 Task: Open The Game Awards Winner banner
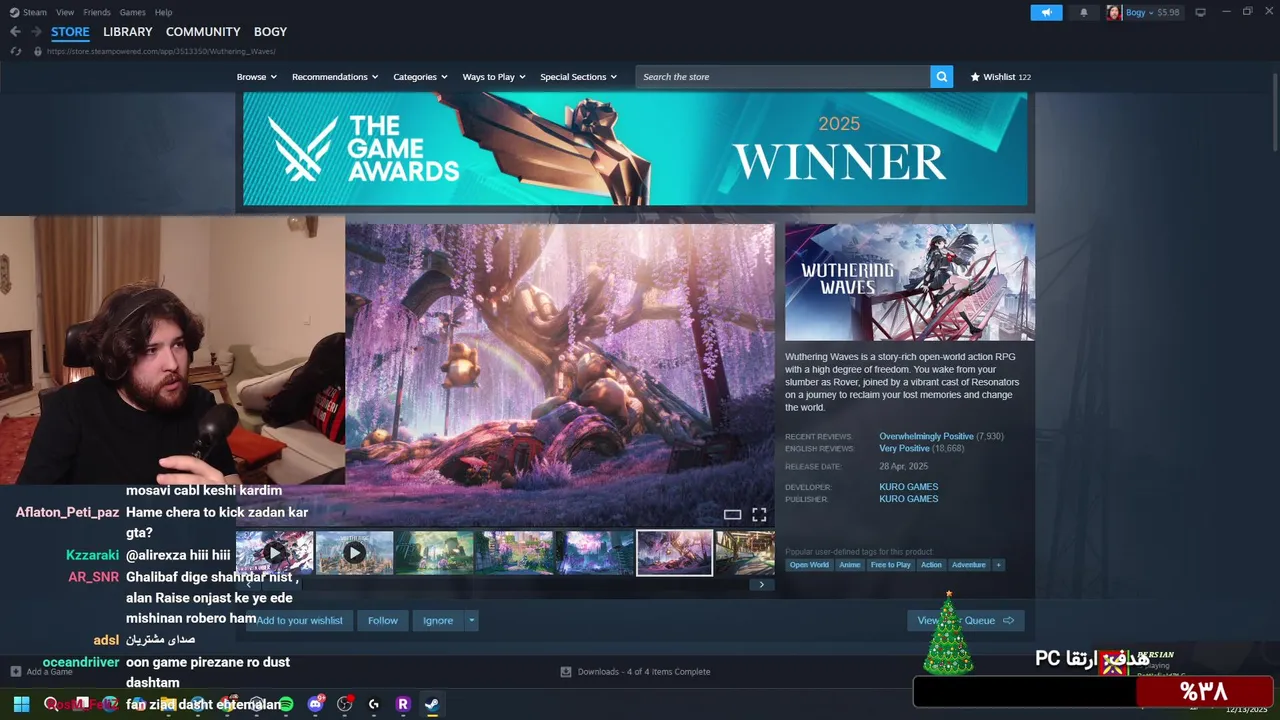pyautogui.click(x=635, y=149)
